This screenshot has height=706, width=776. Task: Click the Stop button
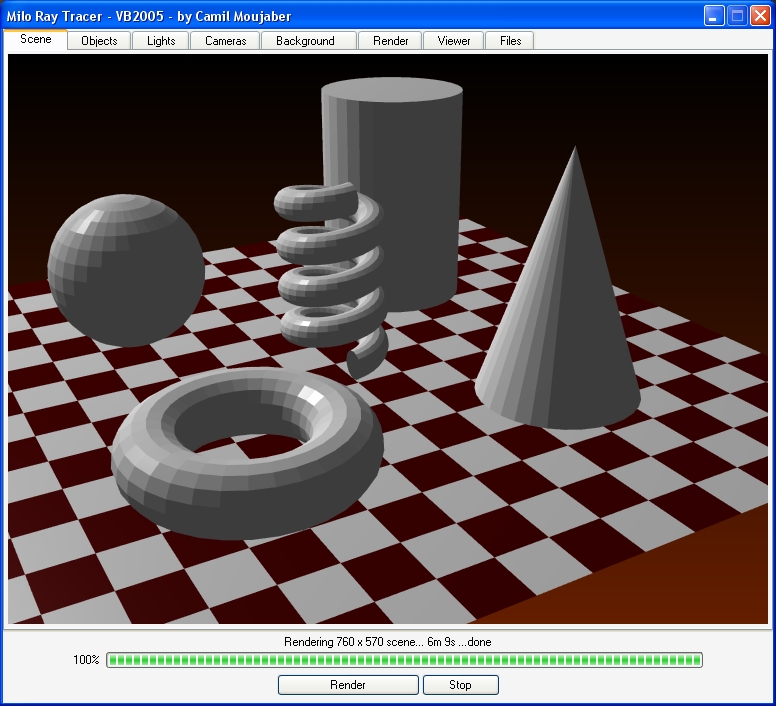coord(460,685)
